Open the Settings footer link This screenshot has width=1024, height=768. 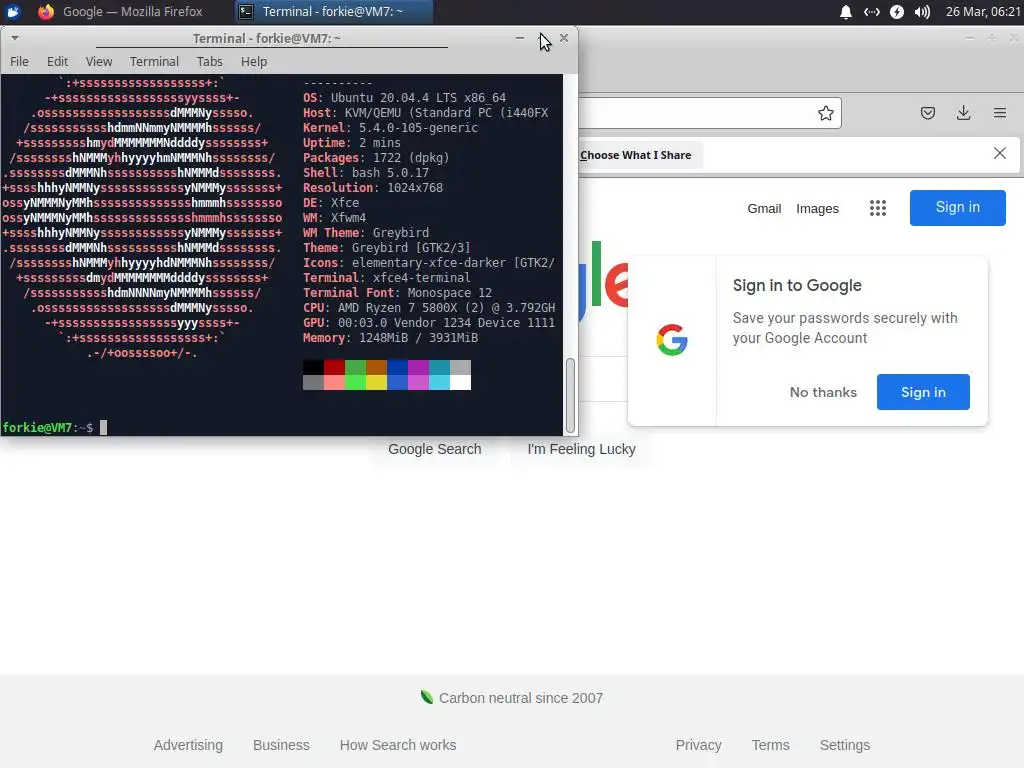pyautogui.click(x=845, y=745)
